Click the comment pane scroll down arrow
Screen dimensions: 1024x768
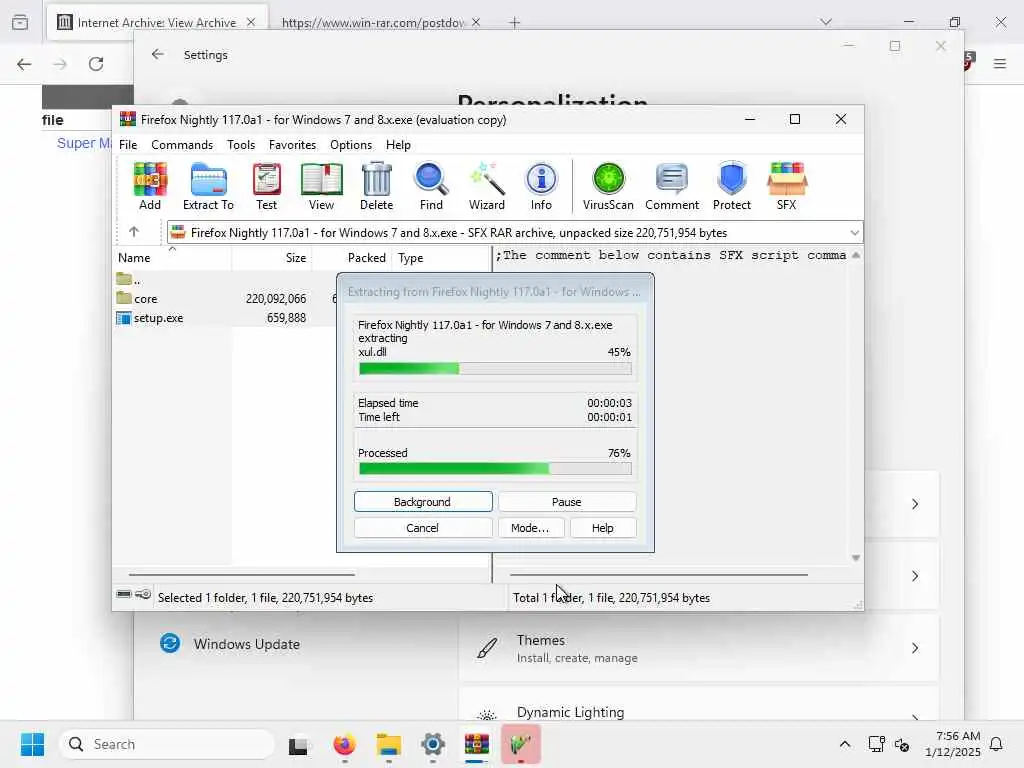856,558
